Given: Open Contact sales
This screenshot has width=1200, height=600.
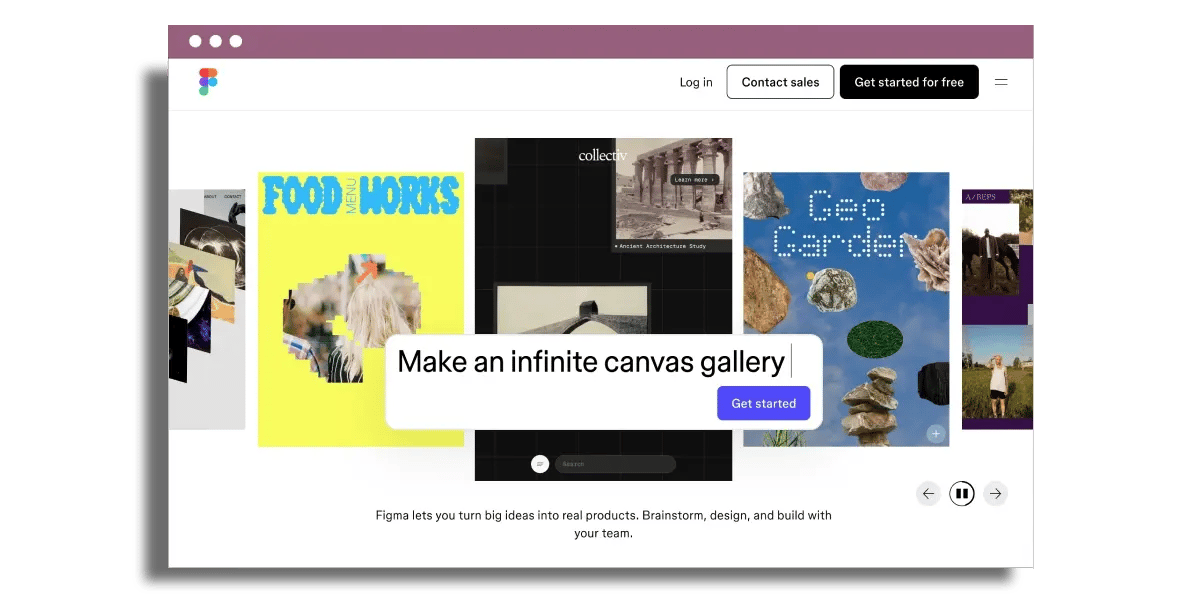Looking at the screenshot, I should (780, 81).
